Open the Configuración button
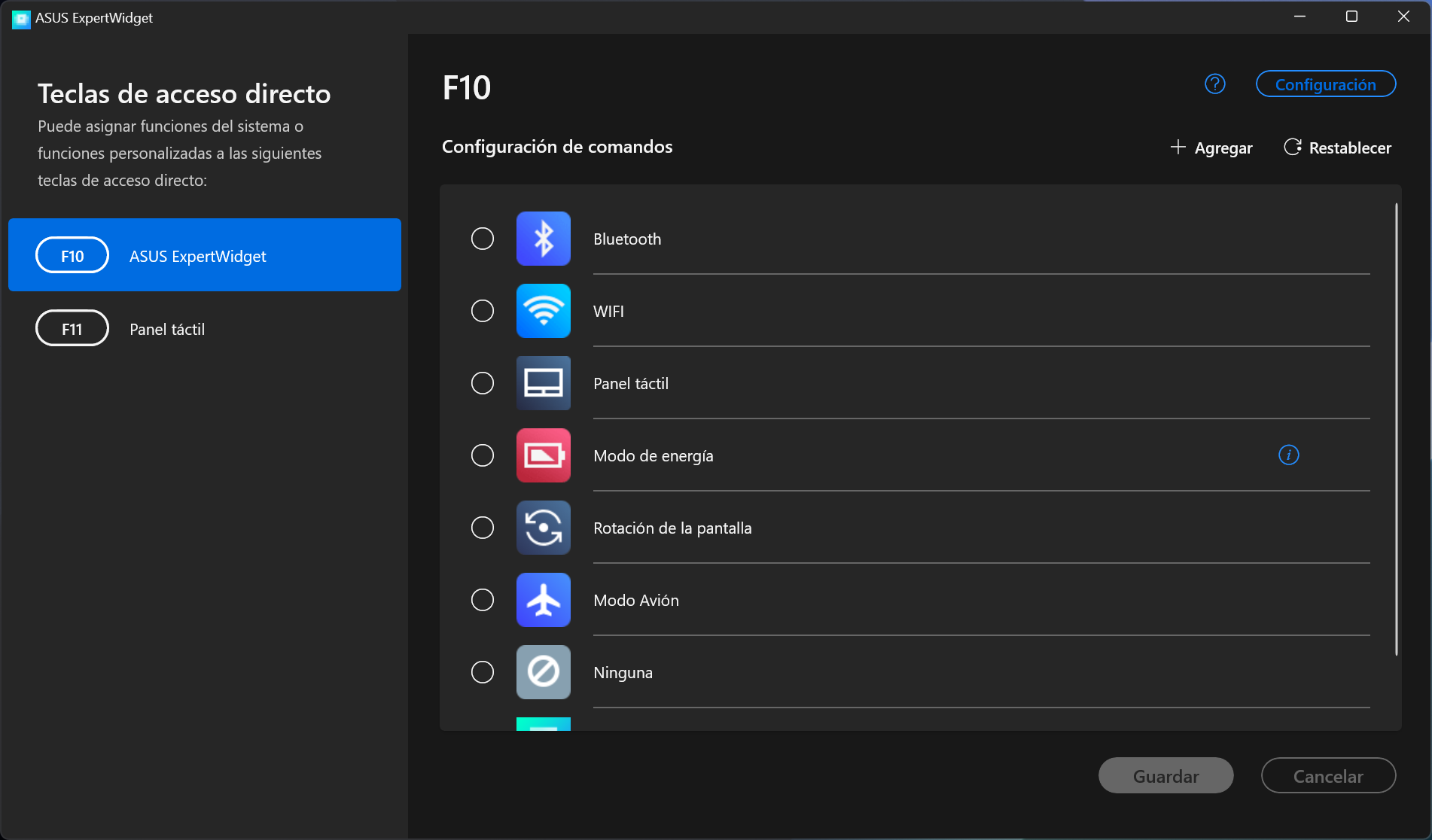Screen dimensions: 1432x840 coord(1325,84)
